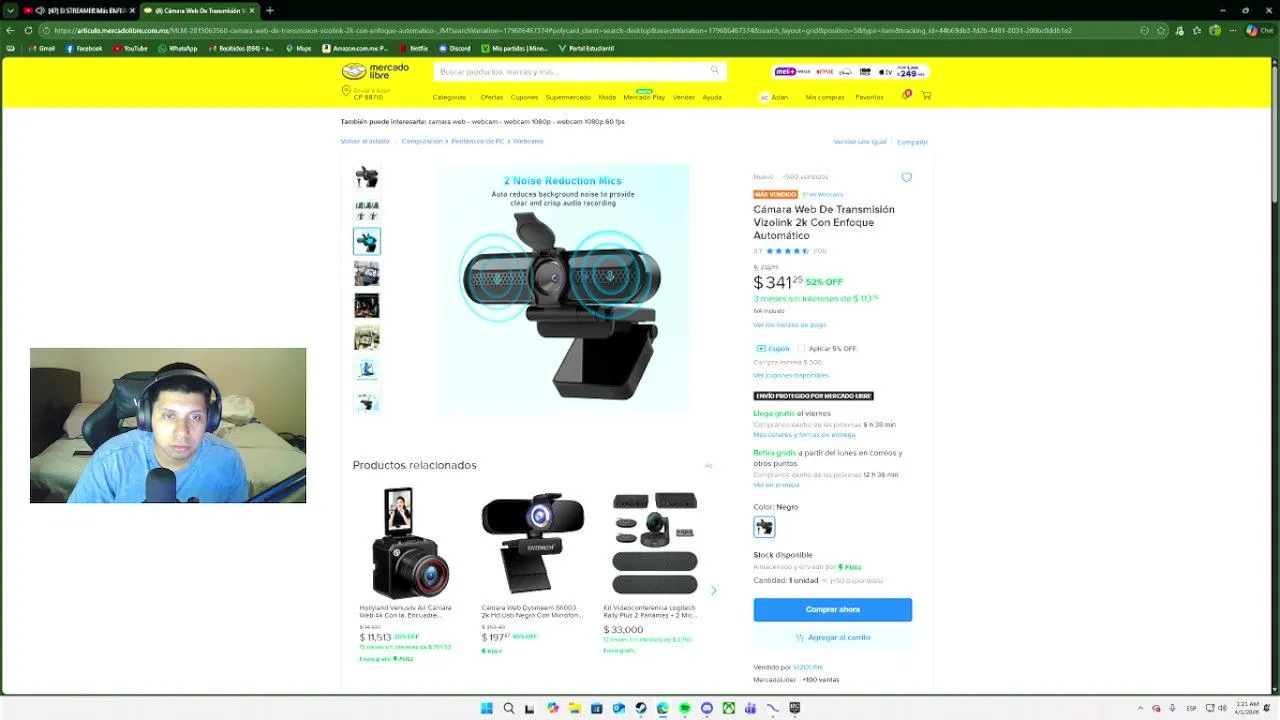Open the Supermercado menu item
Image resolution: width=1280 pixels, height=720 pixels.
click(x=568, y=97)
